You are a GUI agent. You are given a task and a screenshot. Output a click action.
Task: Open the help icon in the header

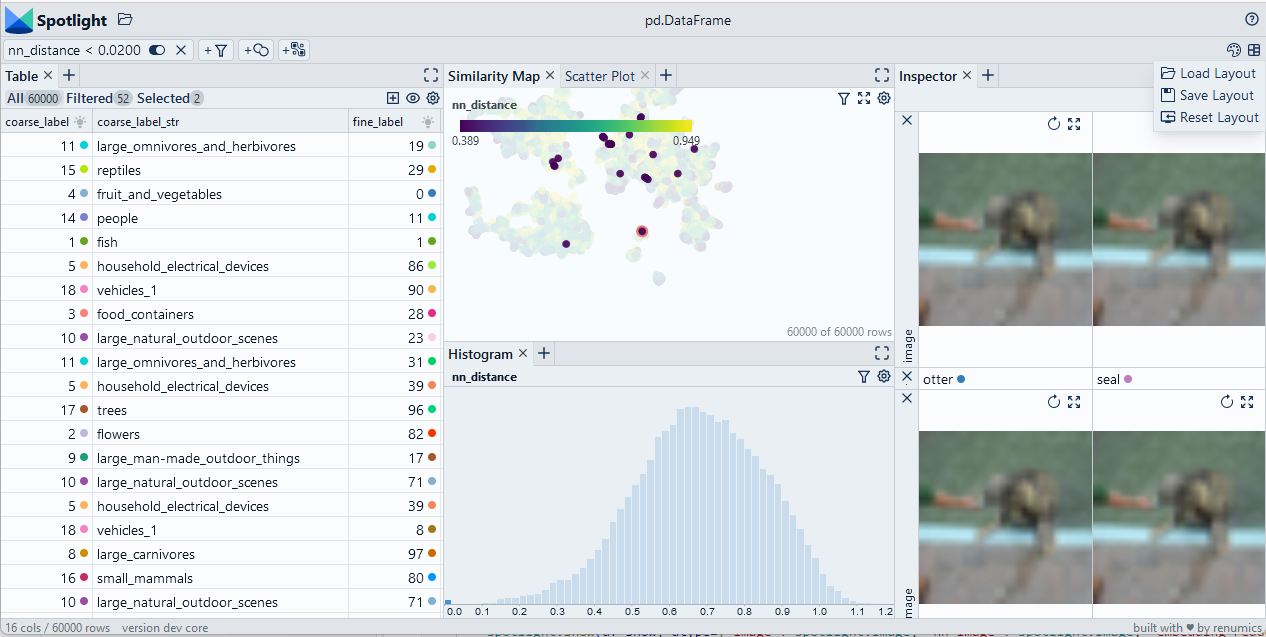(1251, 19)
